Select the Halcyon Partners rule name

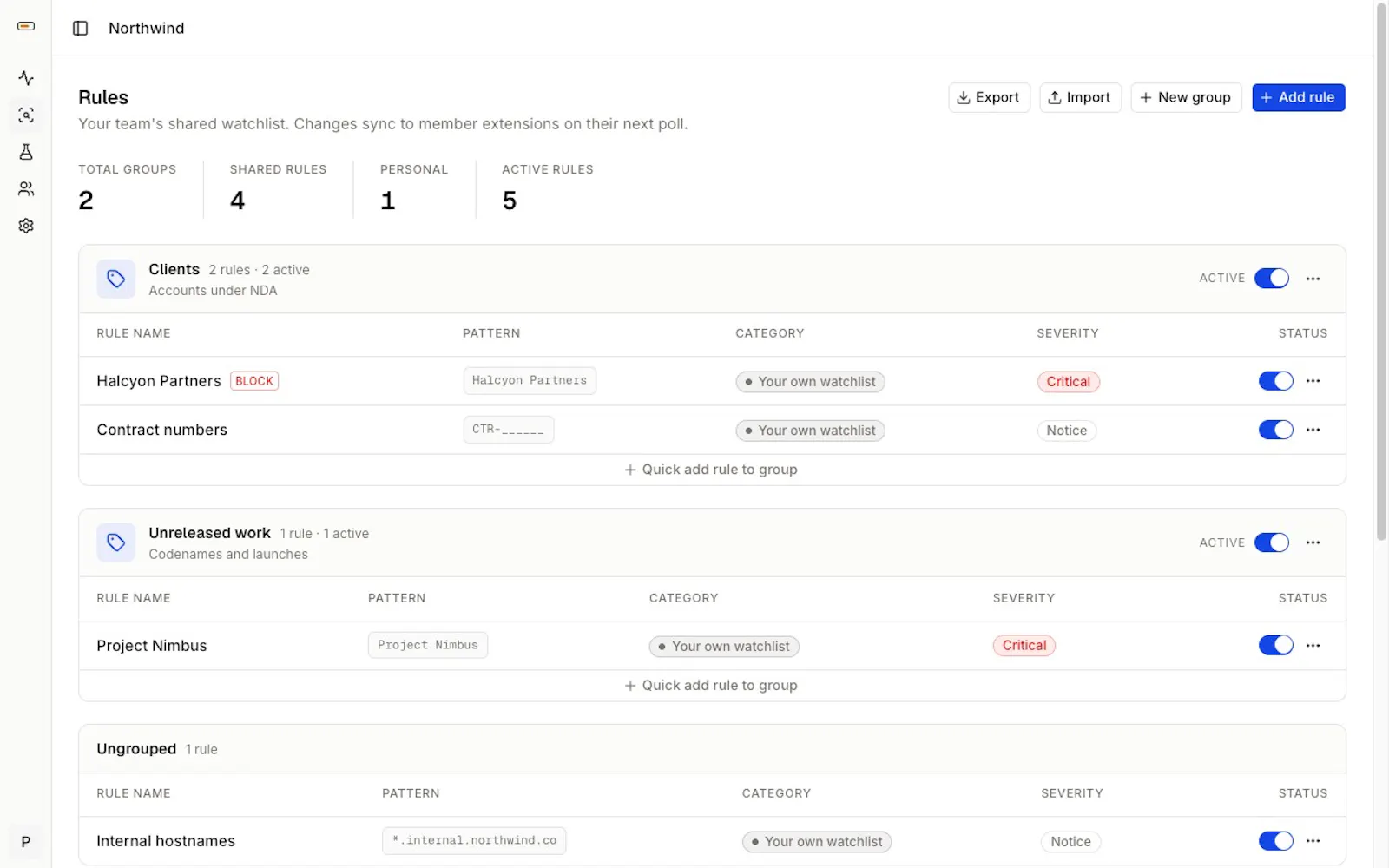[x=159, y=381]
